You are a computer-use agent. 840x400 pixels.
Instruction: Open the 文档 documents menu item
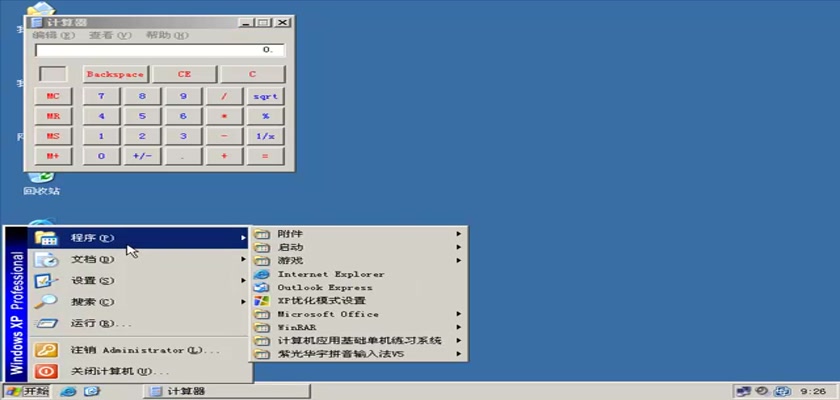click(140, 259)
